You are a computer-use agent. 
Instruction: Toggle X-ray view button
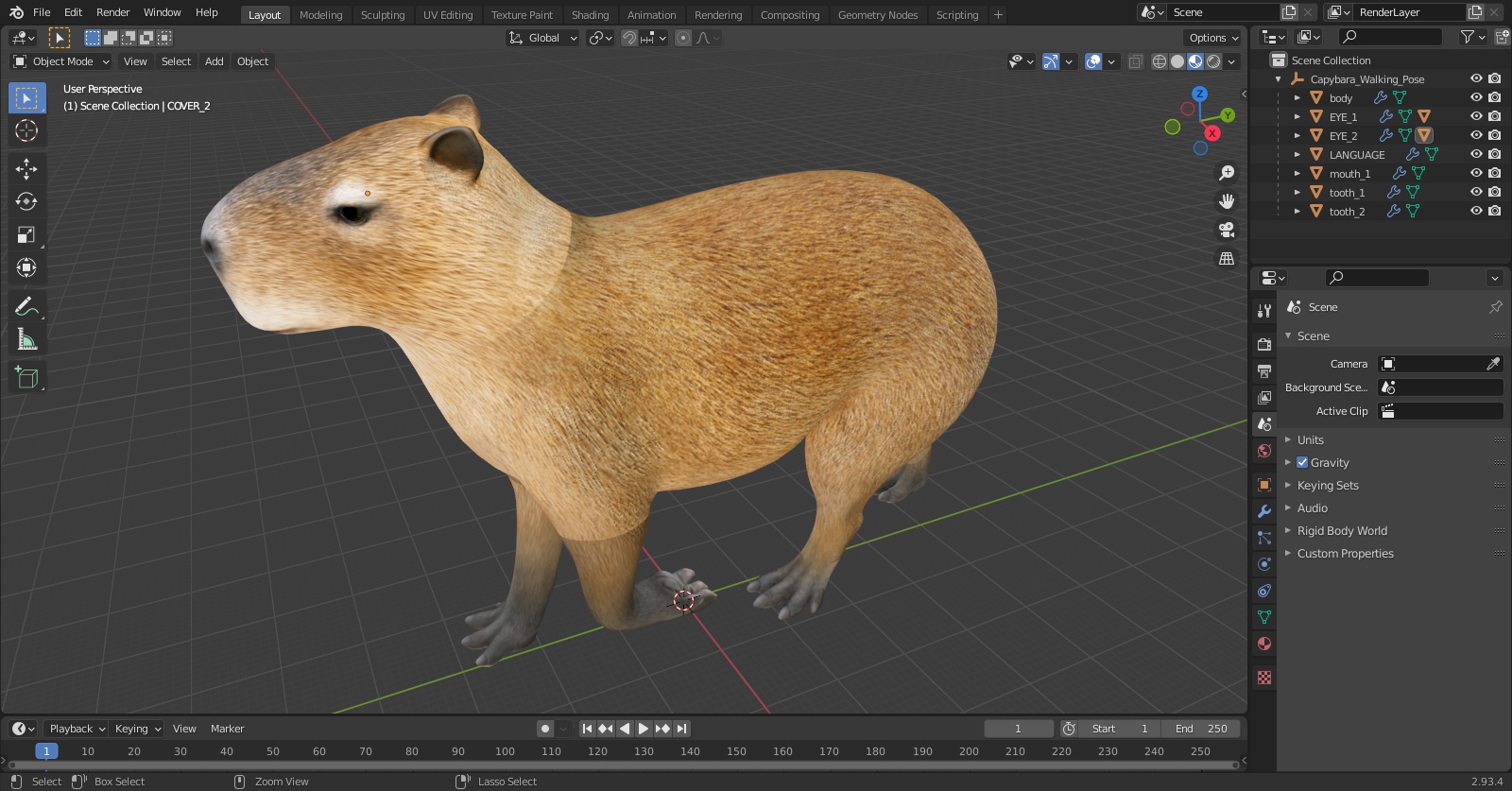click(x=1136, y=61)
